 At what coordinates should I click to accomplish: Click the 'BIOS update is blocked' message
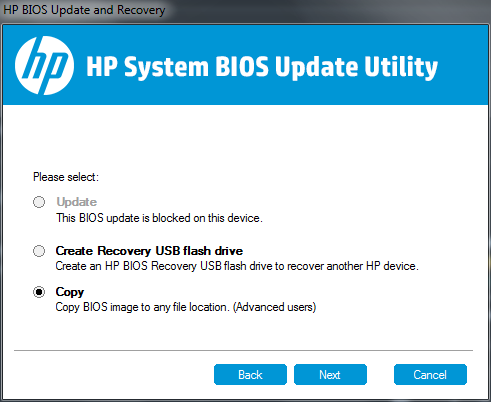pyautogui.click(x=159, y=218)
